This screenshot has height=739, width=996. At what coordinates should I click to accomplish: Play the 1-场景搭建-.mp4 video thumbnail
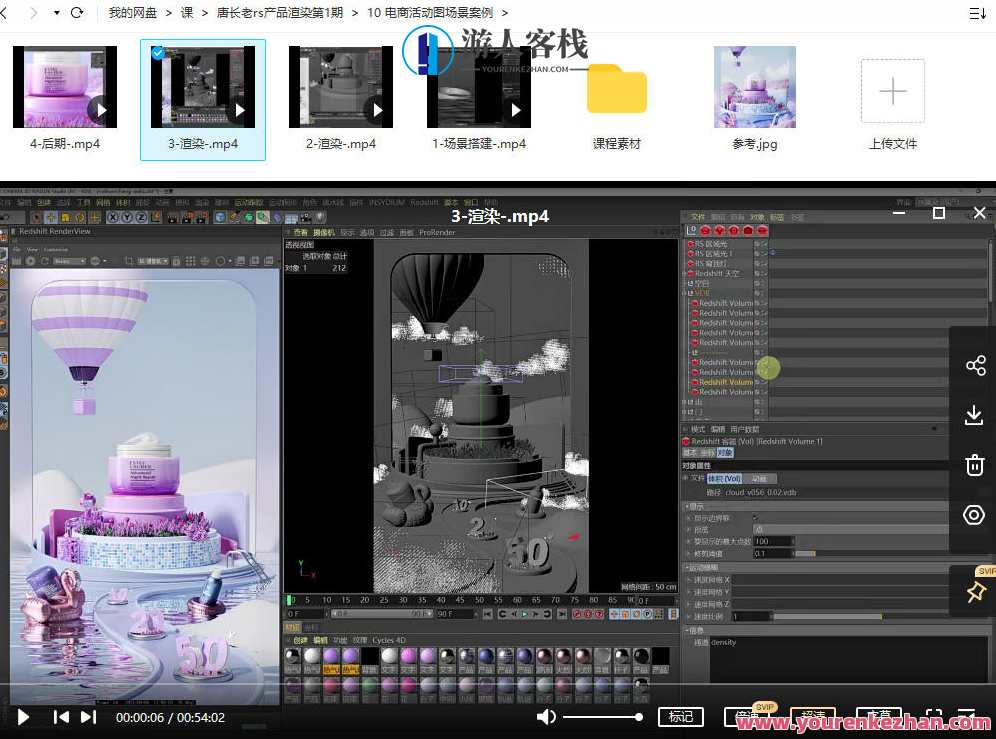pos(517,110)
